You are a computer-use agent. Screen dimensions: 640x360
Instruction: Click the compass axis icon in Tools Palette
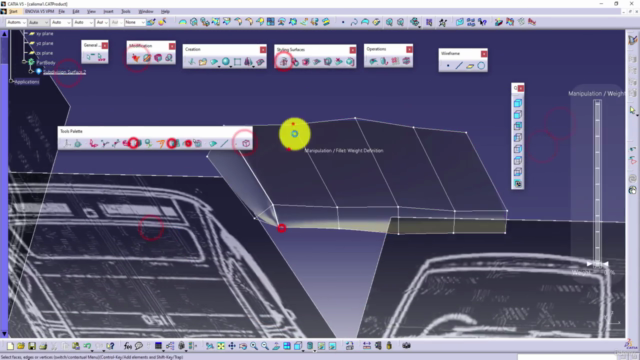click(67, 143)
